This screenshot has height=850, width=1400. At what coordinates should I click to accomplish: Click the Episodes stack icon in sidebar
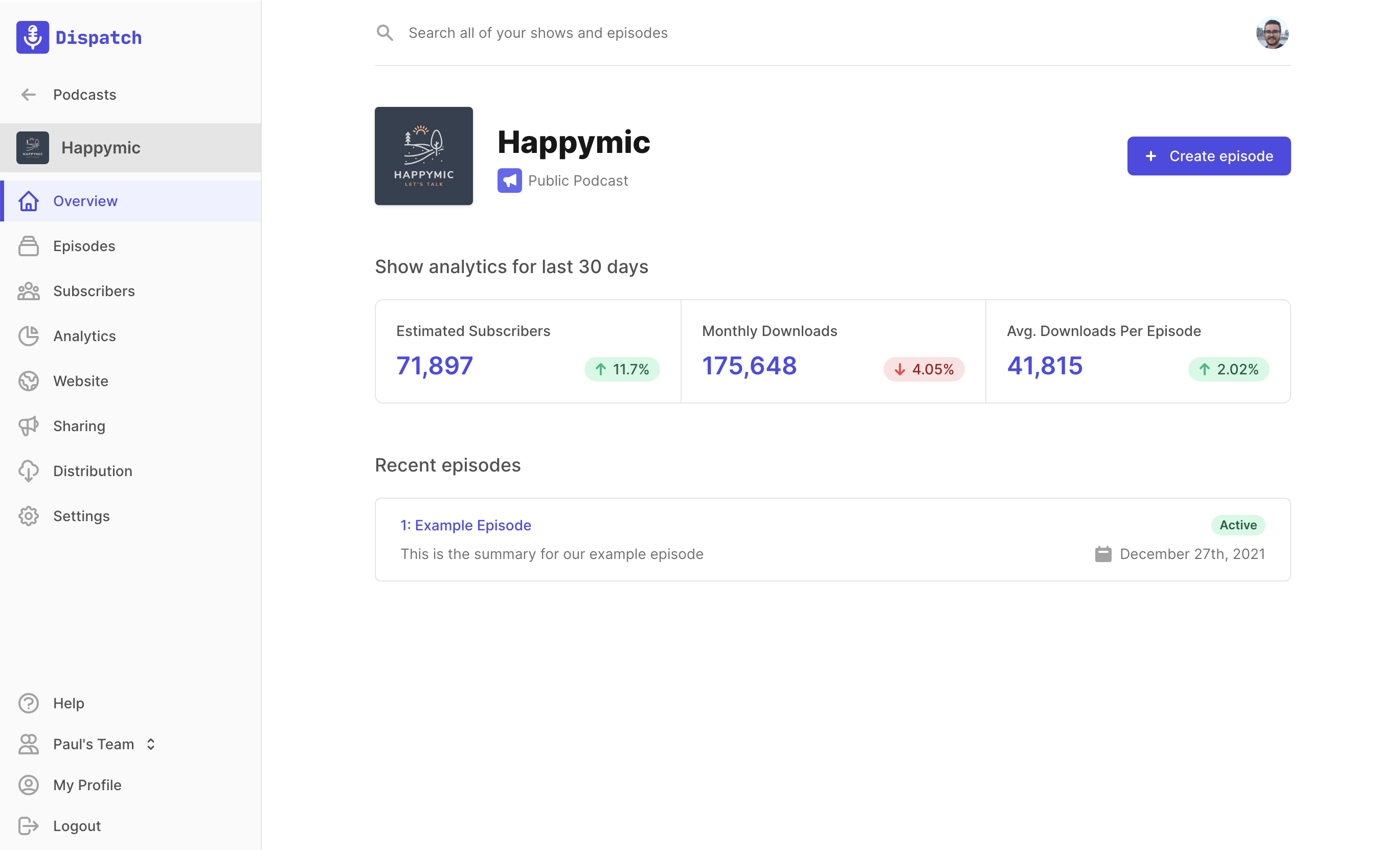[x=29, y=246]
